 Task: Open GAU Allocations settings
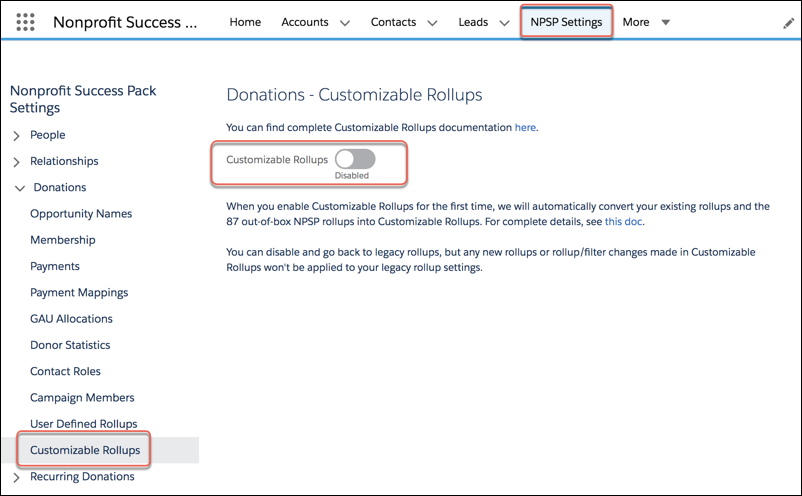pos(71,319)
